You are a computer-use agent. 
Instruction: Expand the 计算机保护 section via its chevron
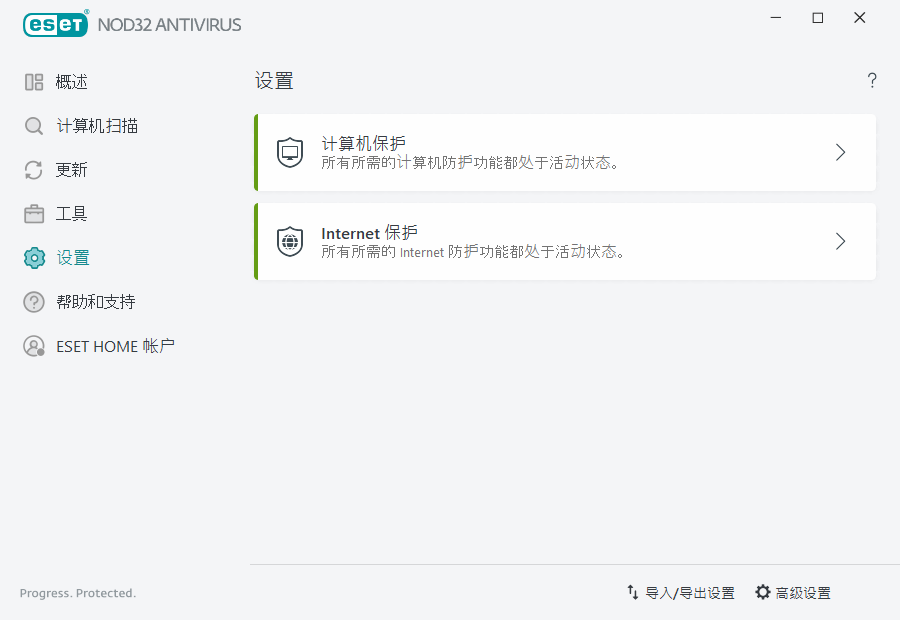pyautogui.click(x=840, y=152)
